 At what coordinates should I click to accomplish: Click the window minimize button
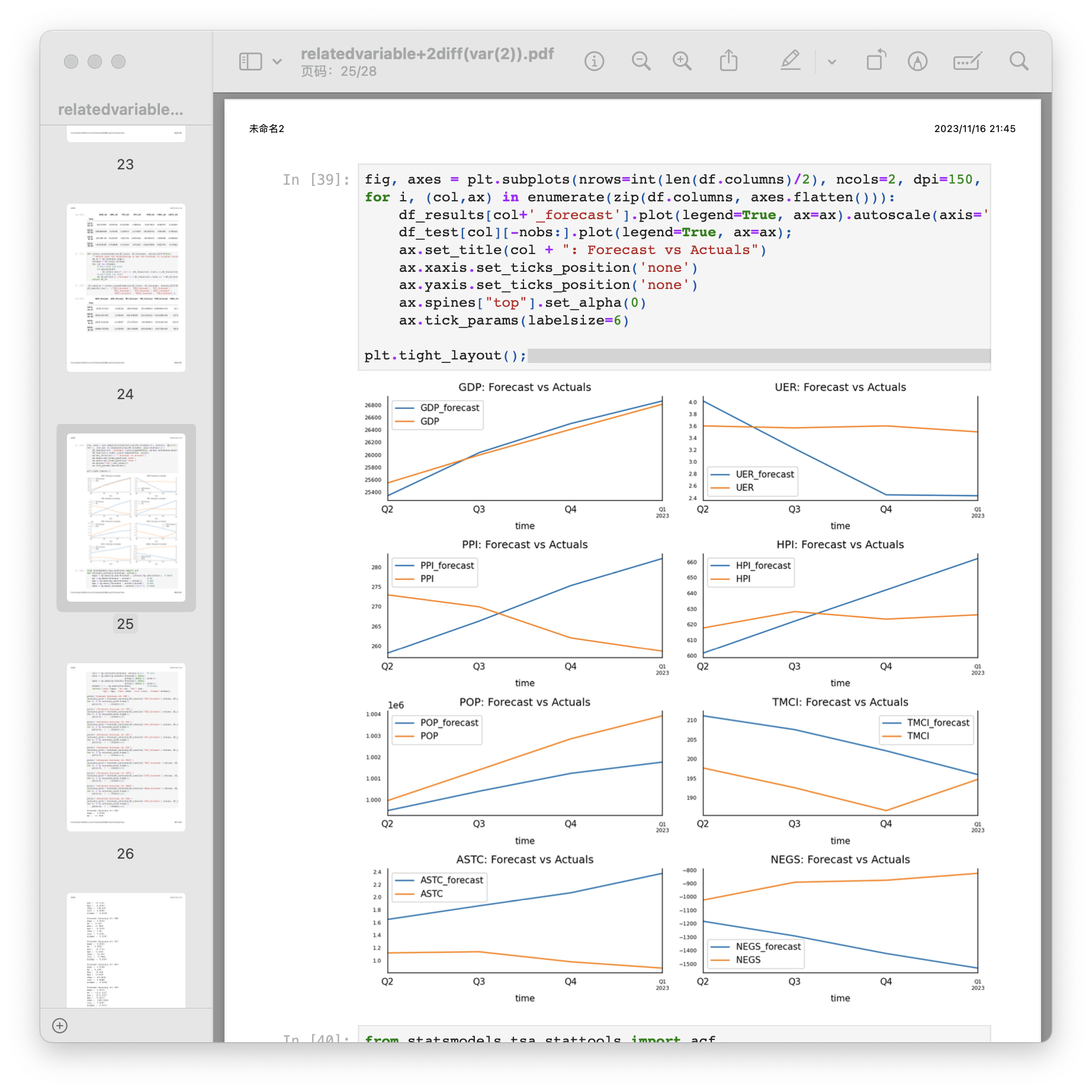(95, 62)
